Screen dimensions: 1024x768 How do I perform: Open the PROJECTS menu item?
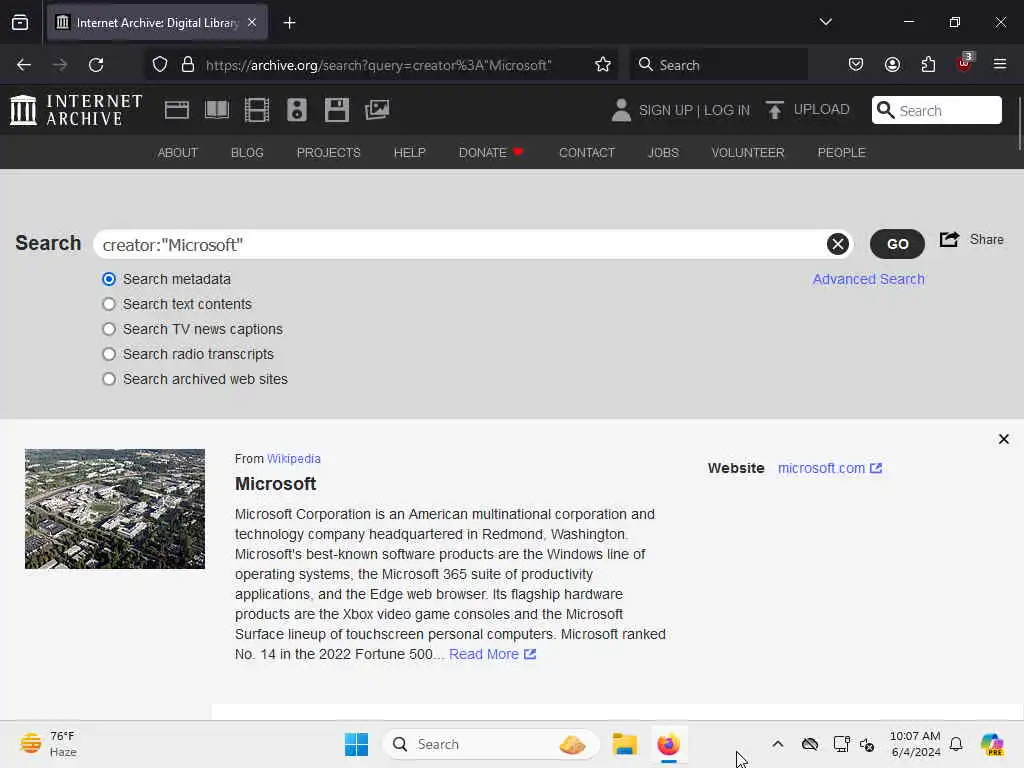click(x=328, y=152)
